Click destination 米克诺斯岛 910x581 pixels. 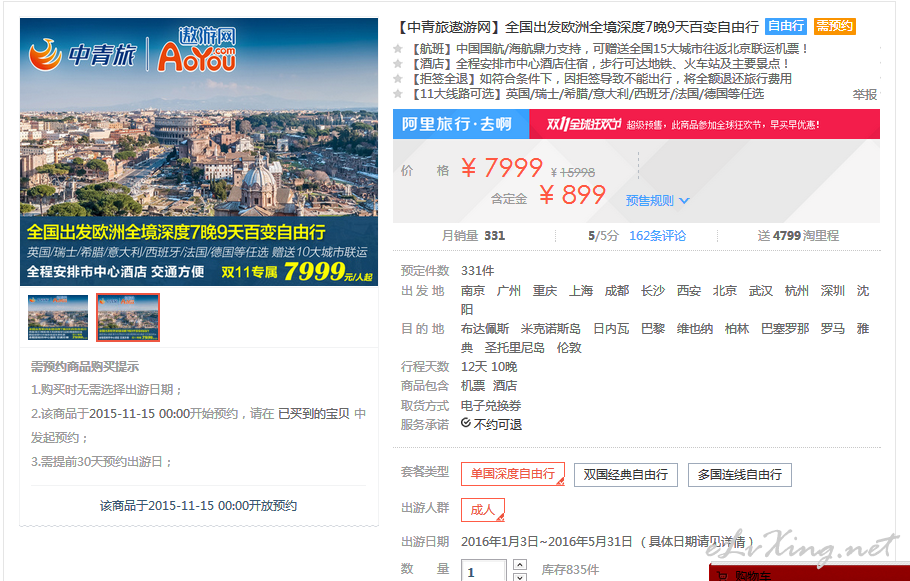(551, 329)
